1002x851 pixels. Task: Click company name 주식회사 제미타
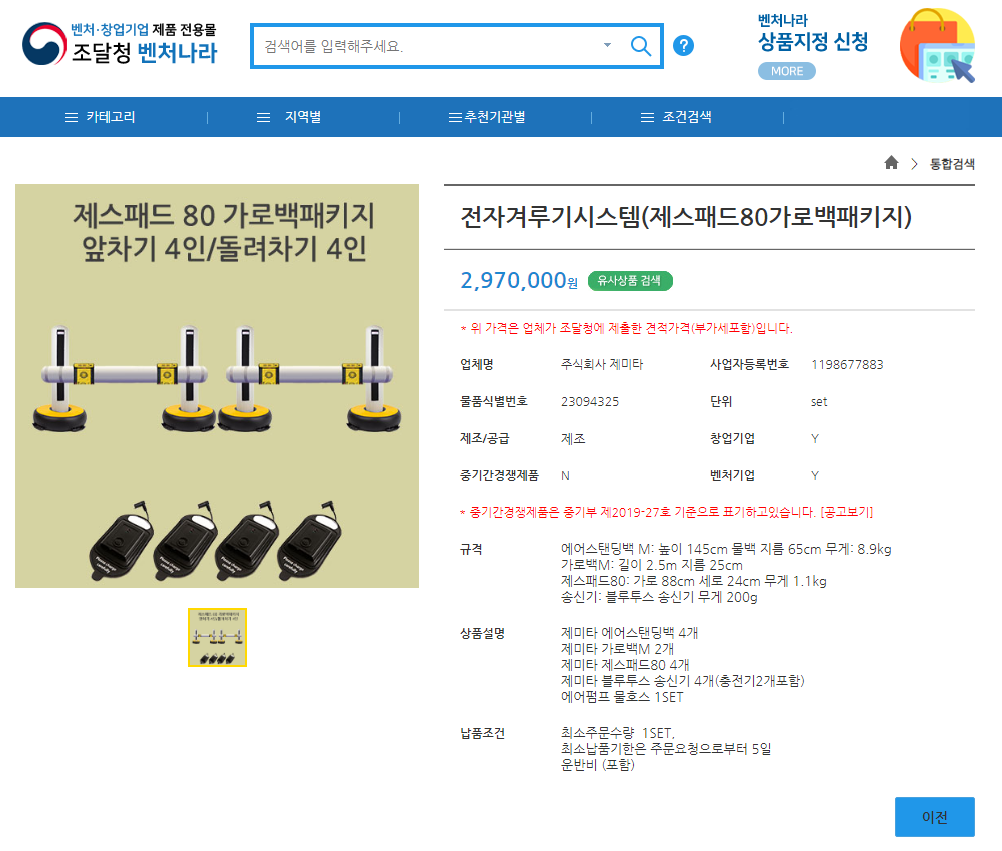coord(602,364)
